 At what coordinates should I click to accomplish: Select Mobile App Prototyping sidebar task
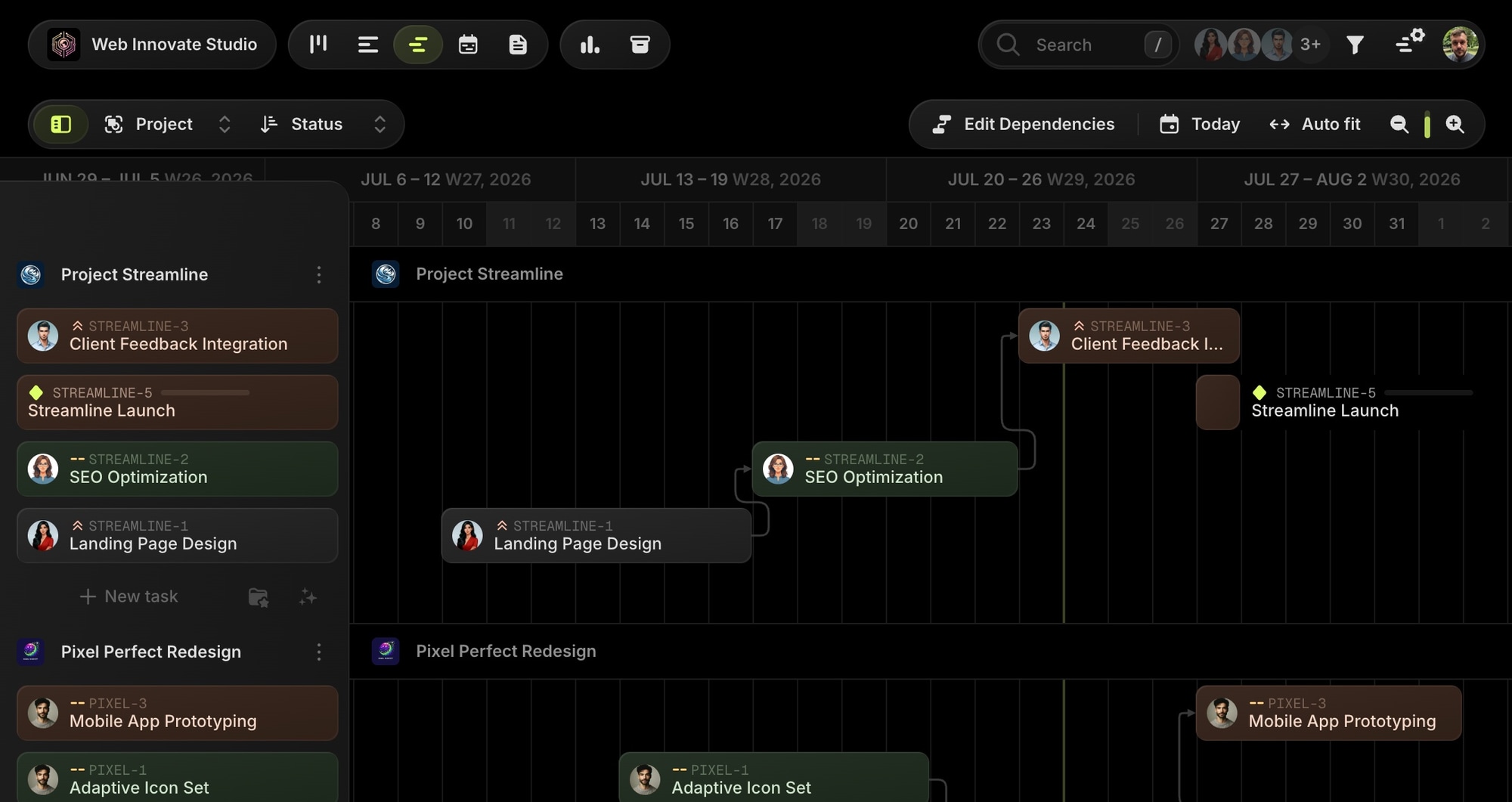tap(178, 713)
